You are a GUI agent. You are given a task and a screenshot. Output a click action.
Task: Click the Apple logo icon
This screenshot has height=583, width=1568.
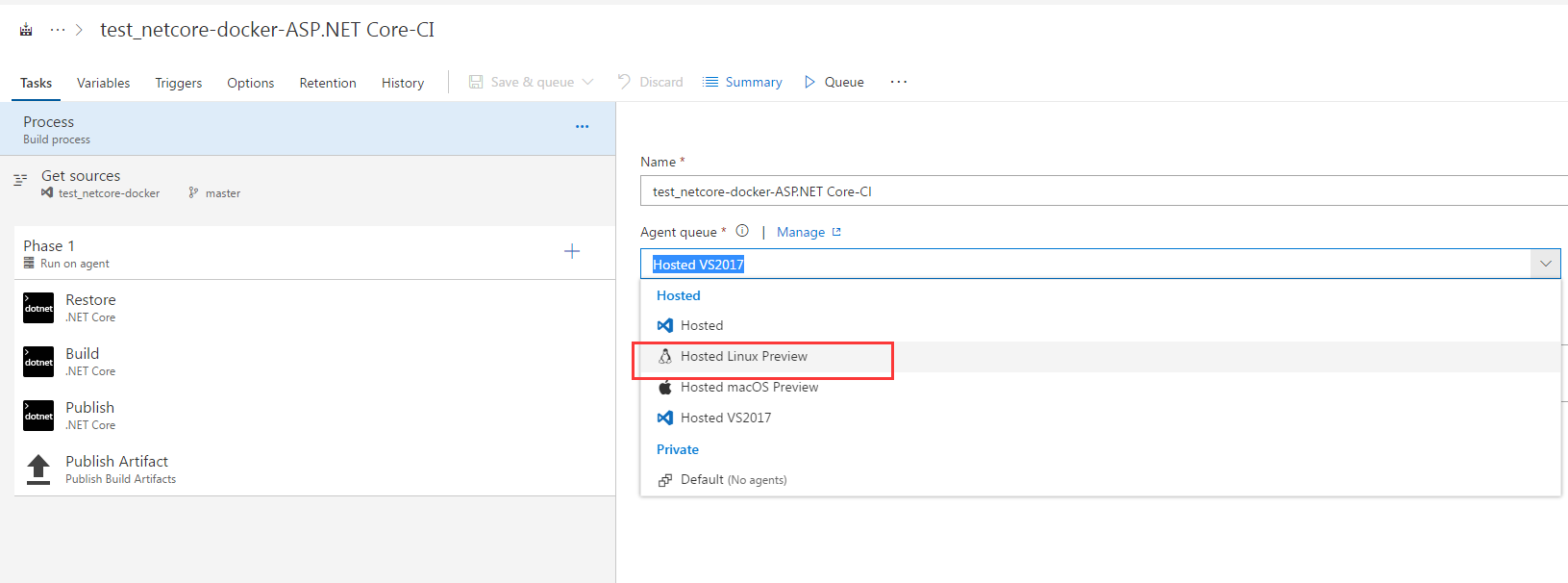(664, 387)
